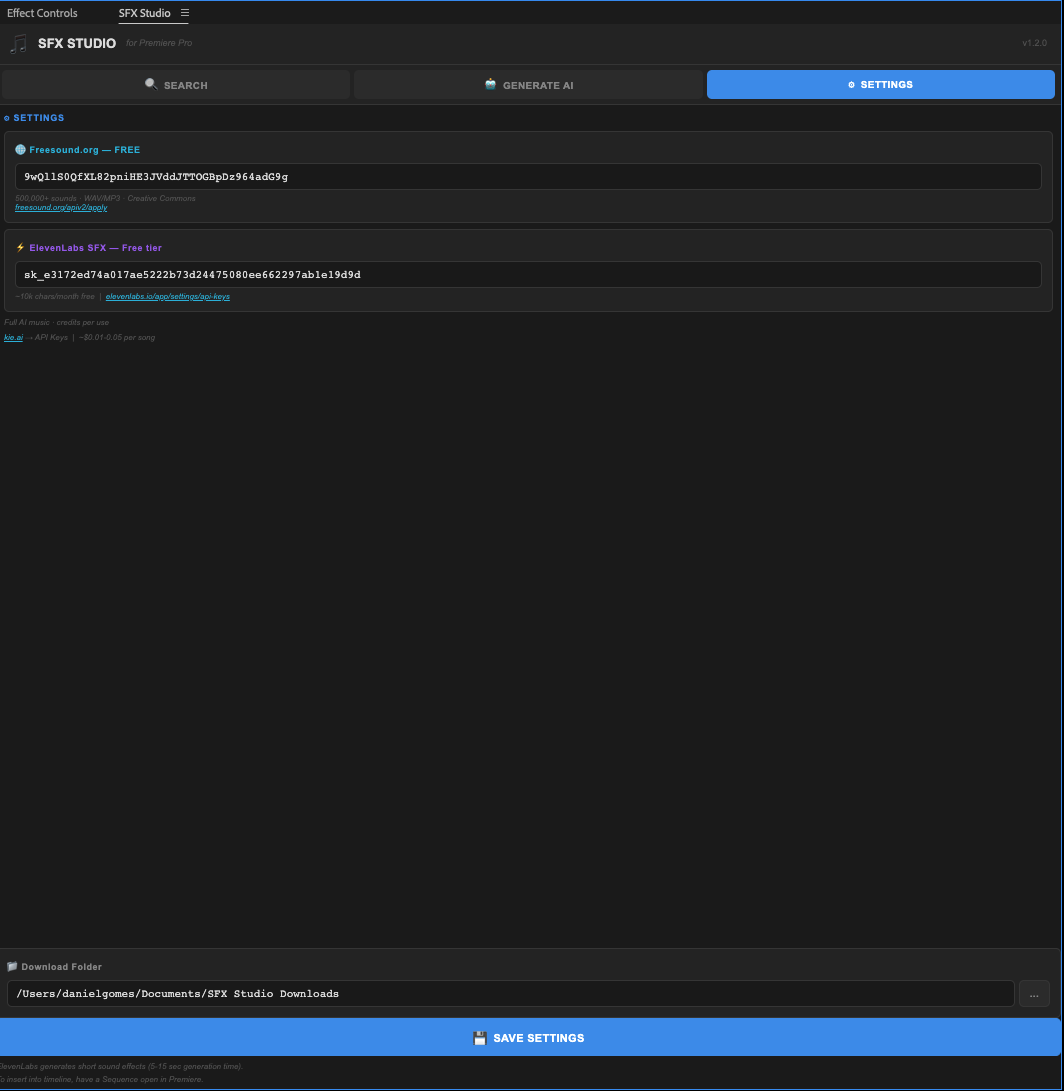Click the Freesound.org globe icon
This screenshot has height=1091, width=1064.
point(20,150)
